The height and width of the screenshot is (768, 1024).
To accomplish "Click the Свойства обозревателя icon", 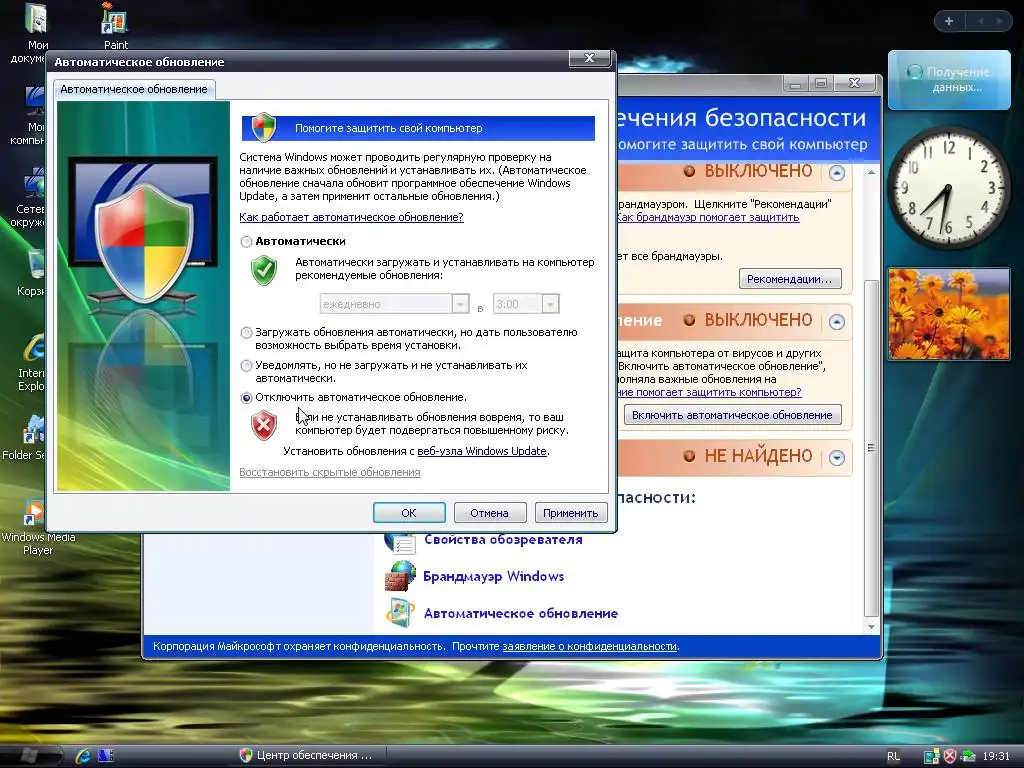I will click(400, 542).
